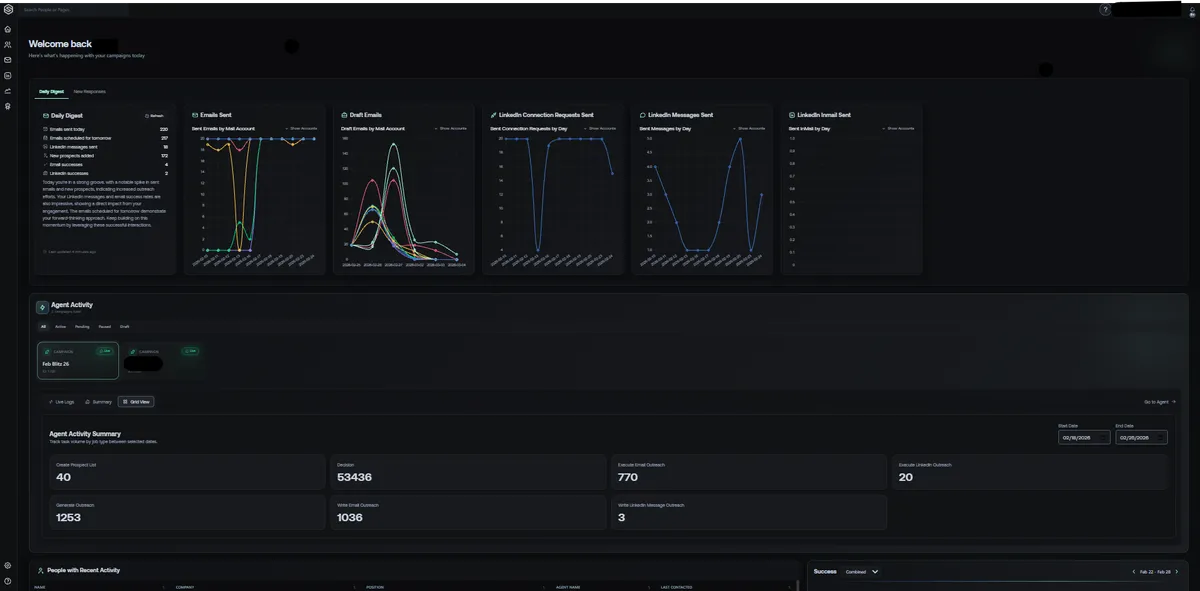Select the second redacted campaign card
Screen dimensions: 1200x591
pyautogui.click(x=164, y=360)
